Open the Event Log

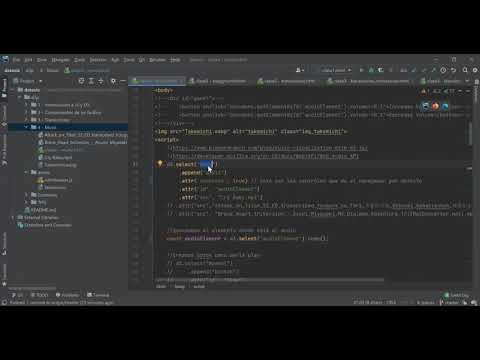click(457, 295)
